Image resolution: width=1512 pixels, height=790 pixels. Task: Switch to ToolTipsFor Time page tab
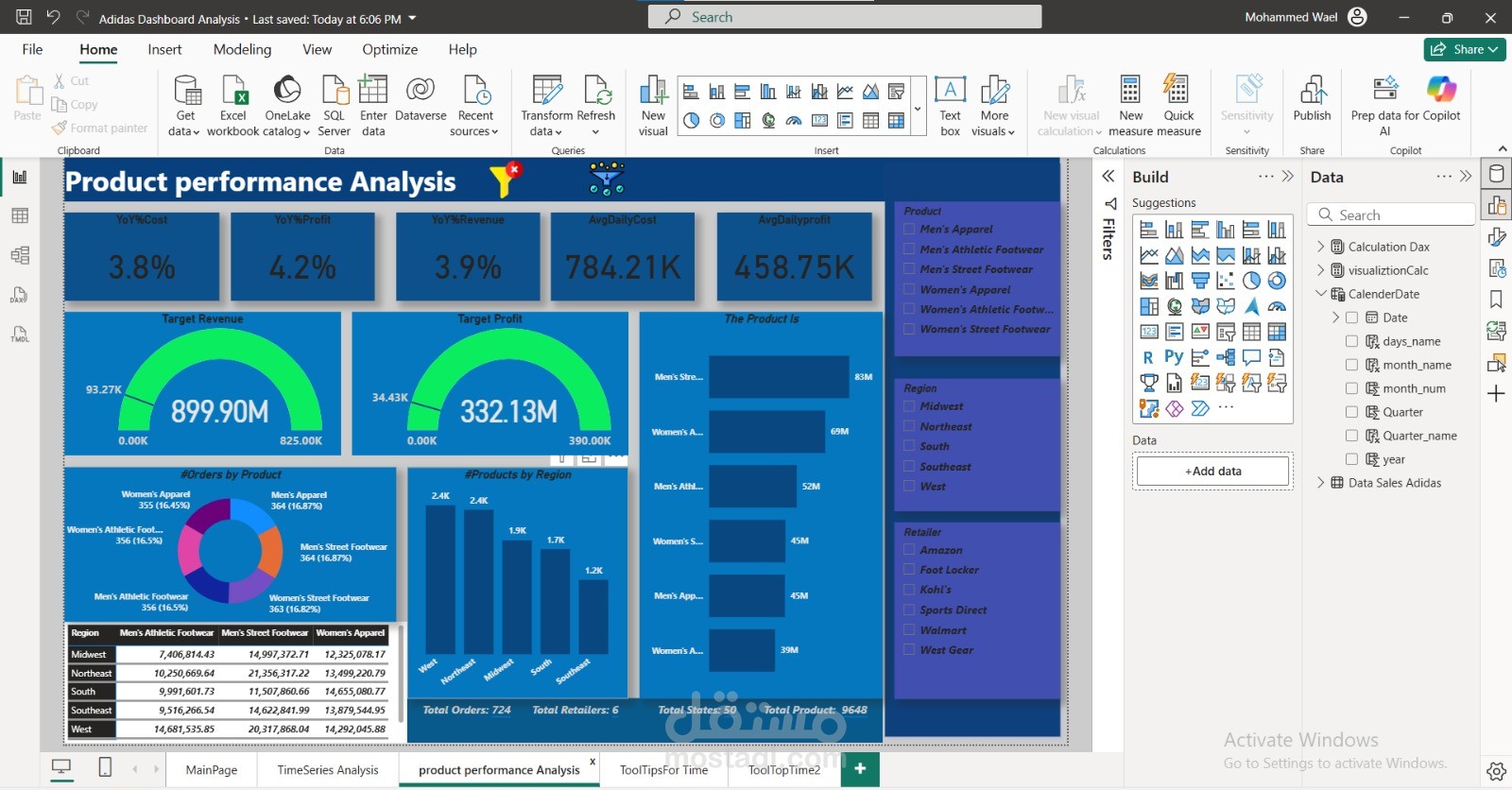pyautogui.click(x=663, y=770)
